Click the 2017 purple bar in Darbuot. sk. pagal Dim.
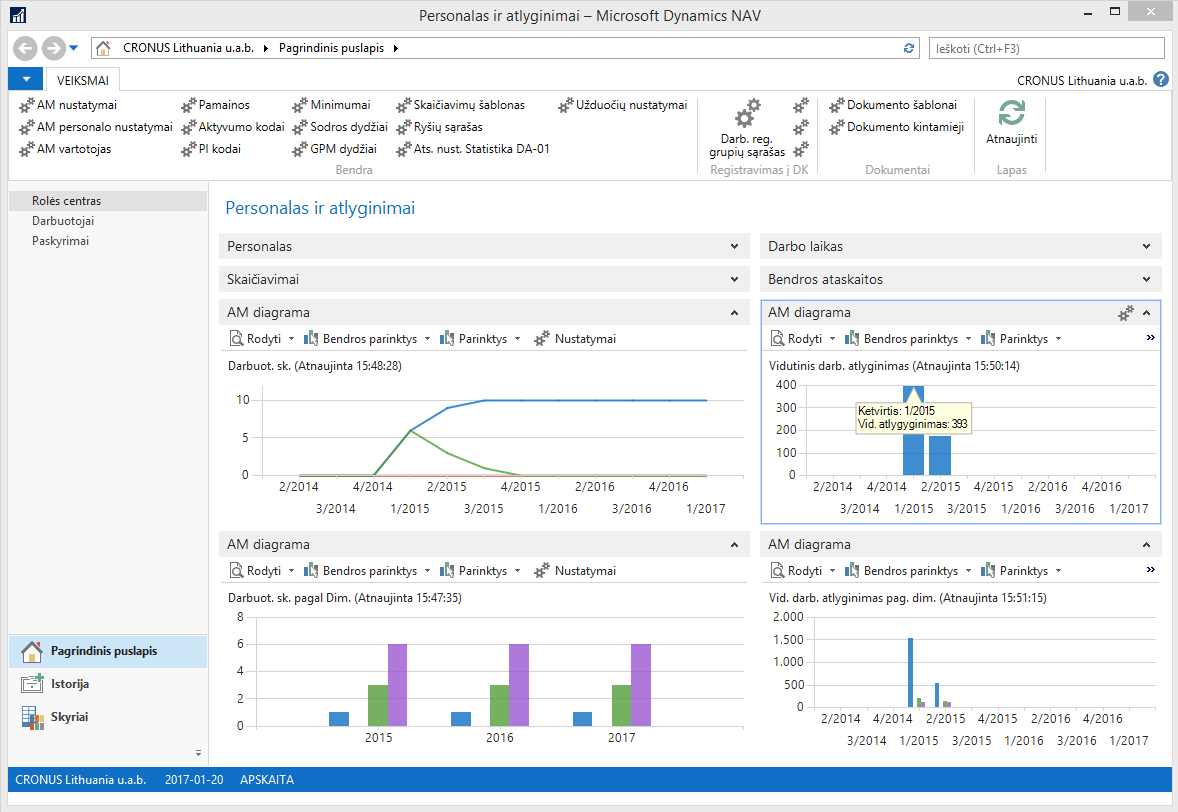This screenshot has height=812, width=1178. pyautogui.click(x=641, y=685)
